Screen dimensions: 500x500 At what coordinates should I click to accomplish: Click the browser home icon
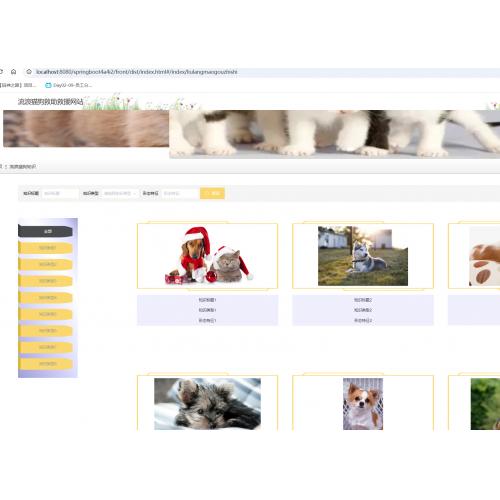13,72
